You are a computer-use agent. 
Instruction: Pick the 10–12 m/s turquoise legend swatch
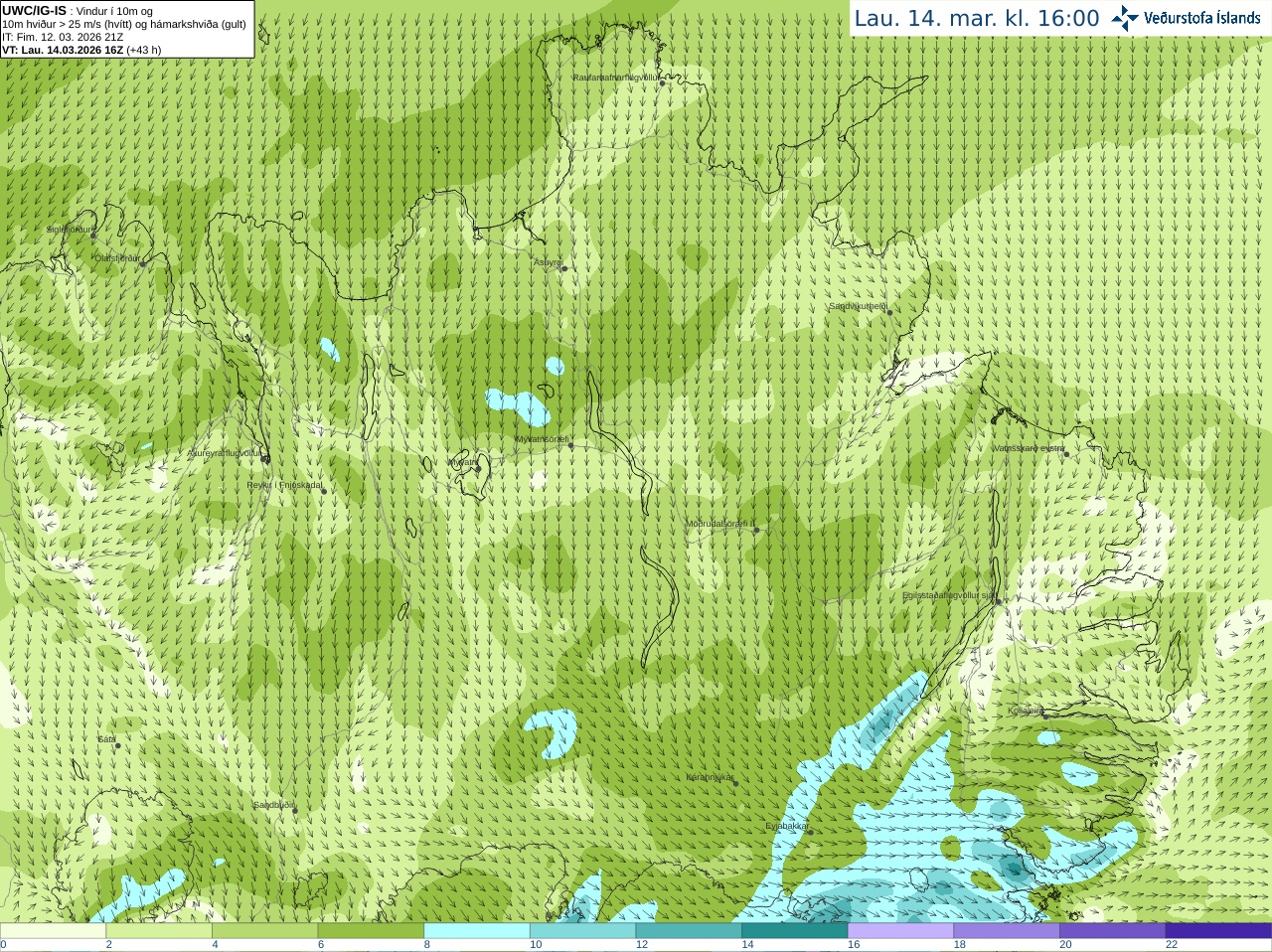582,931
